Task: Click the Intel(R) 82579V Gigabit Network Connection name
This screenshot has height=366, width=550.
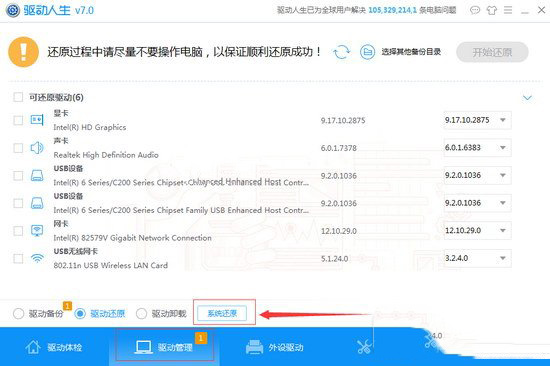Action: 133,238
